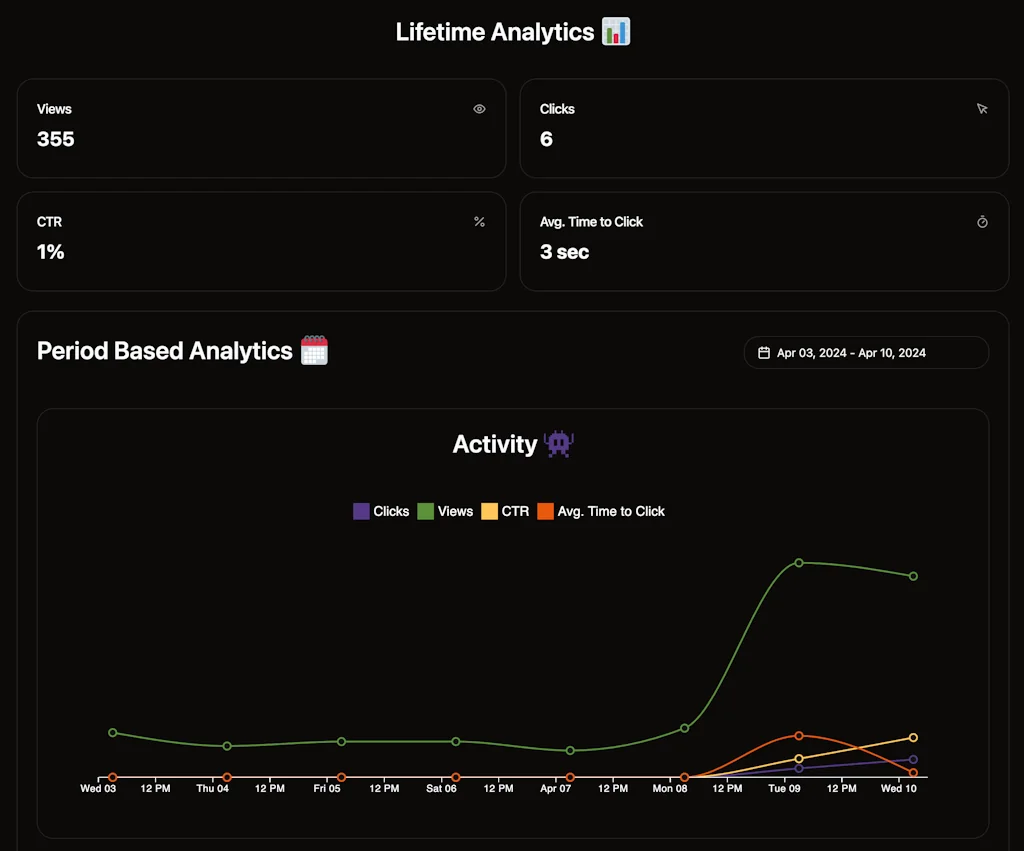Select the cursor icon on the Clicks card

click(982, 109)
